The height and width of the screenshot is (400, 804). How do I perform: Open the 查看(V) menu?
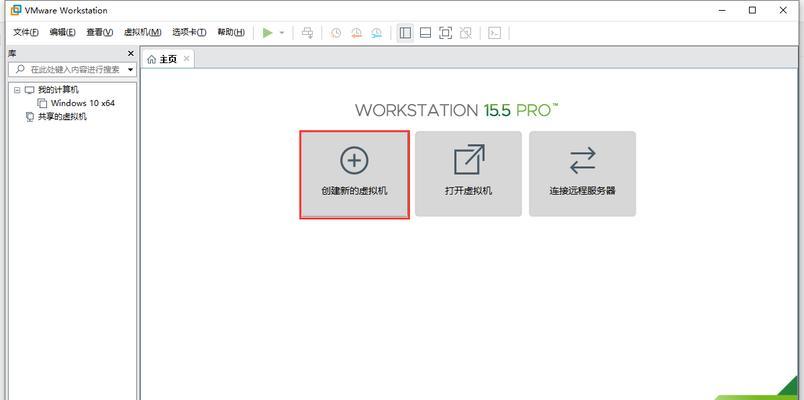point(99,32)
